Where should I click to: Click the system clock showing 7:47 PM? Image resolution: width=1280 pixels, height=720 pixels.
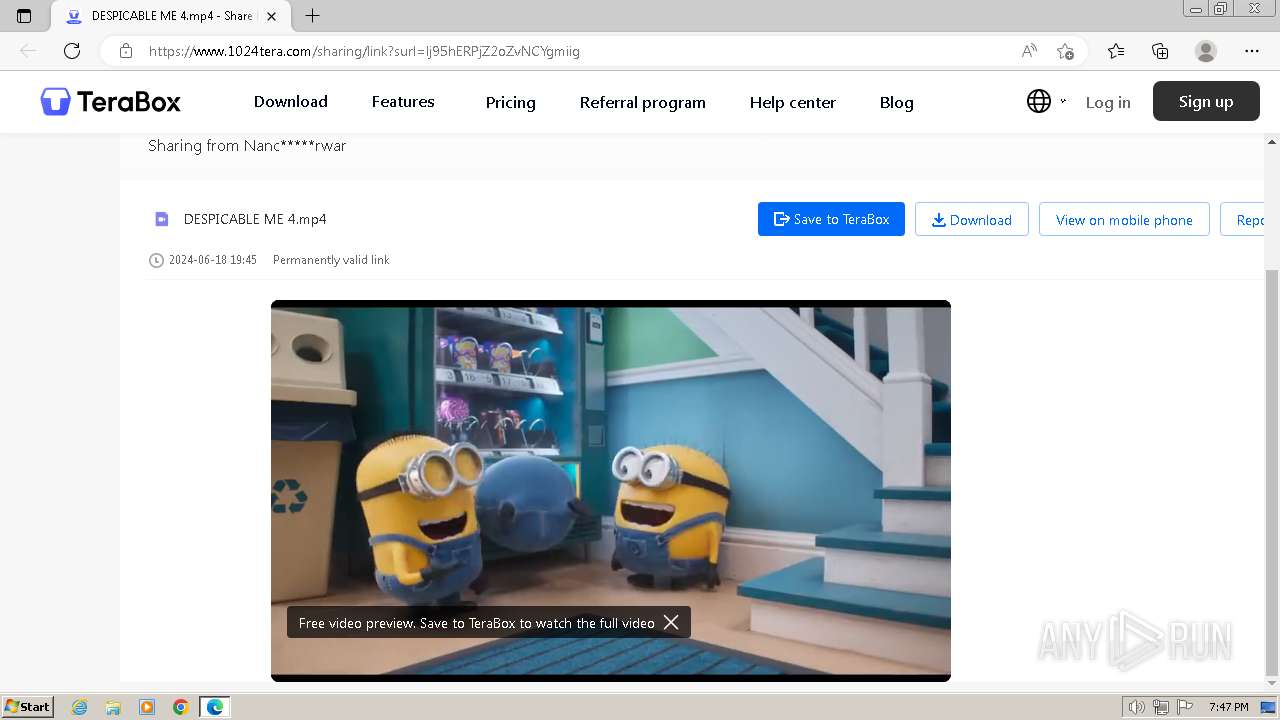click(1228, 707)
